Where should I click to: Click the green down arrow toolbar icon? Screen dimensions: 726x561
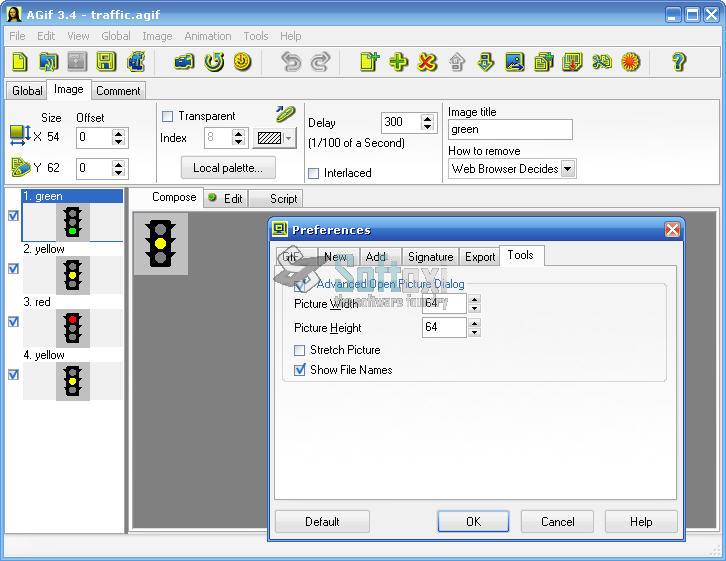click(x=485, y=62)
